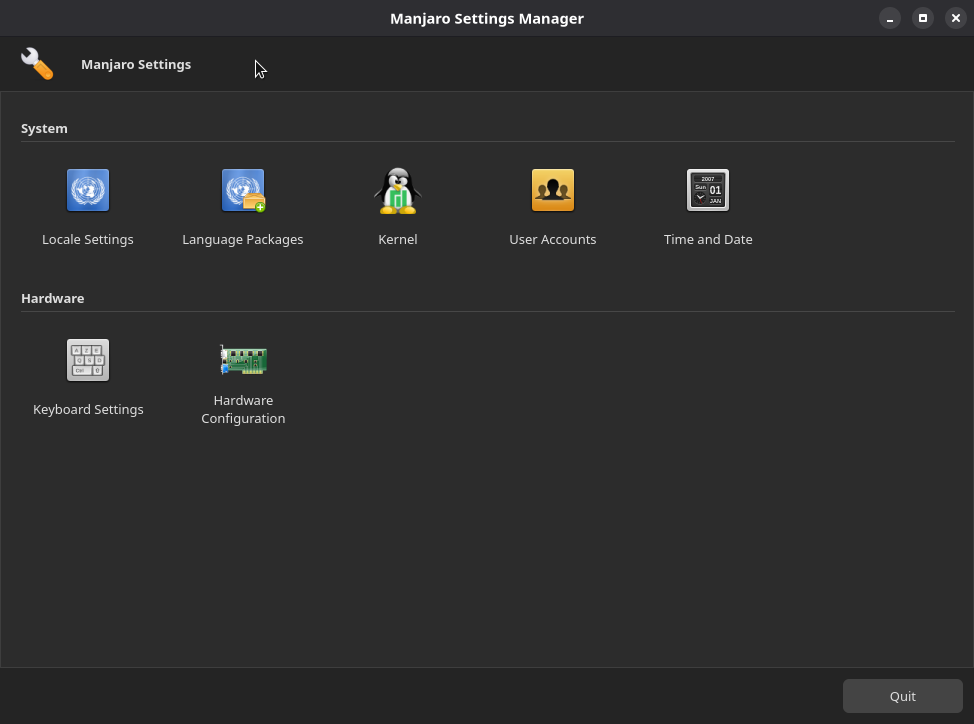Close the window using the X button
The image size is (974, 724).
[x=956, y=18]
